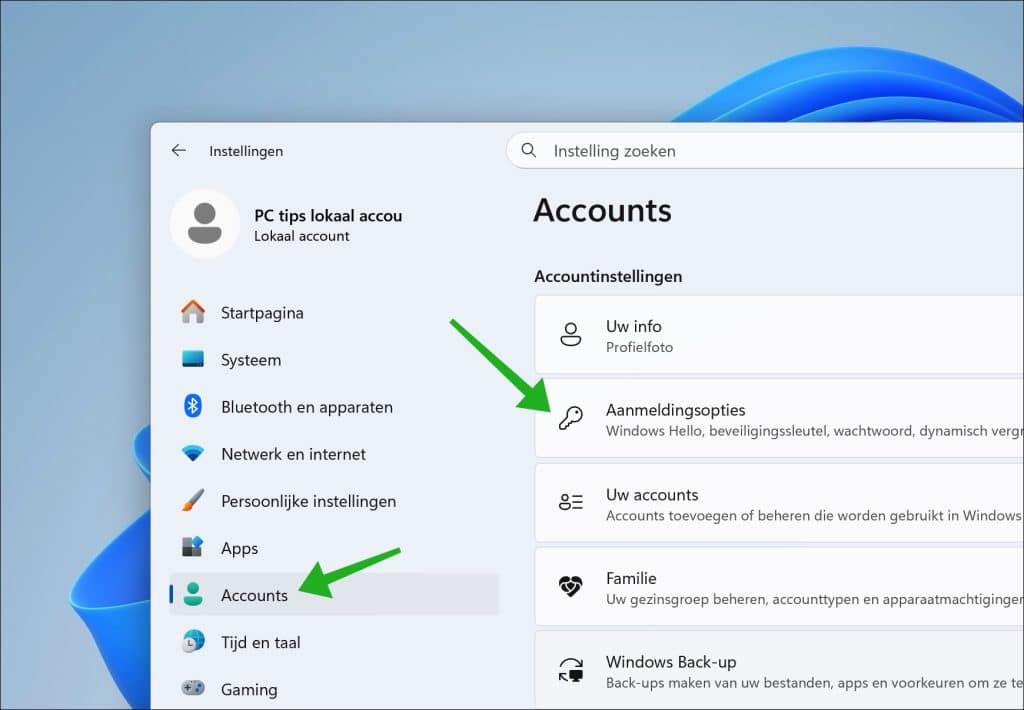
Task: Select Apps in the sidebar
Action: coord(334,547)
